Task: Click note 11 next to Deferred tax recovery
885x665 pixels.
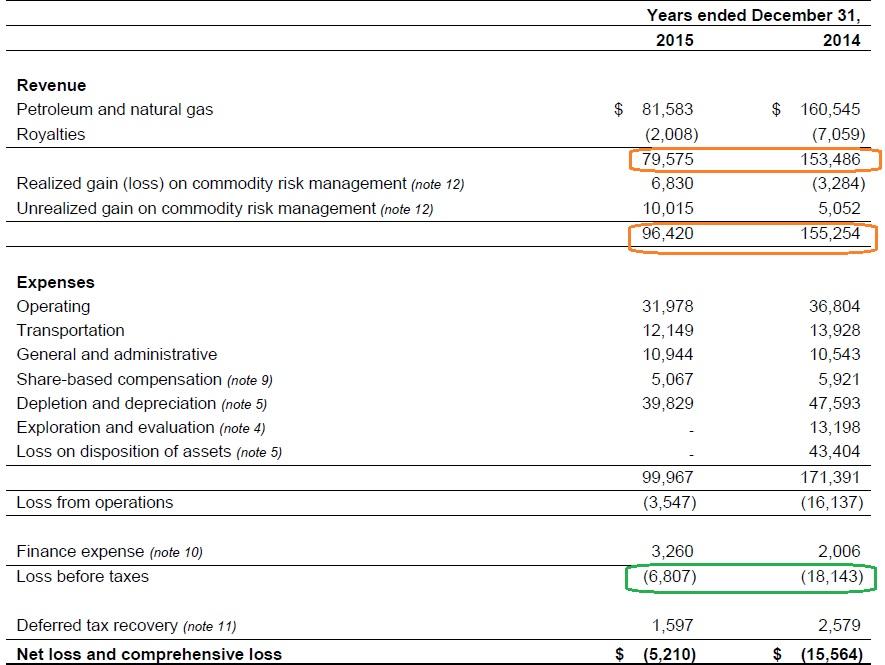Action: coord(209,626)
